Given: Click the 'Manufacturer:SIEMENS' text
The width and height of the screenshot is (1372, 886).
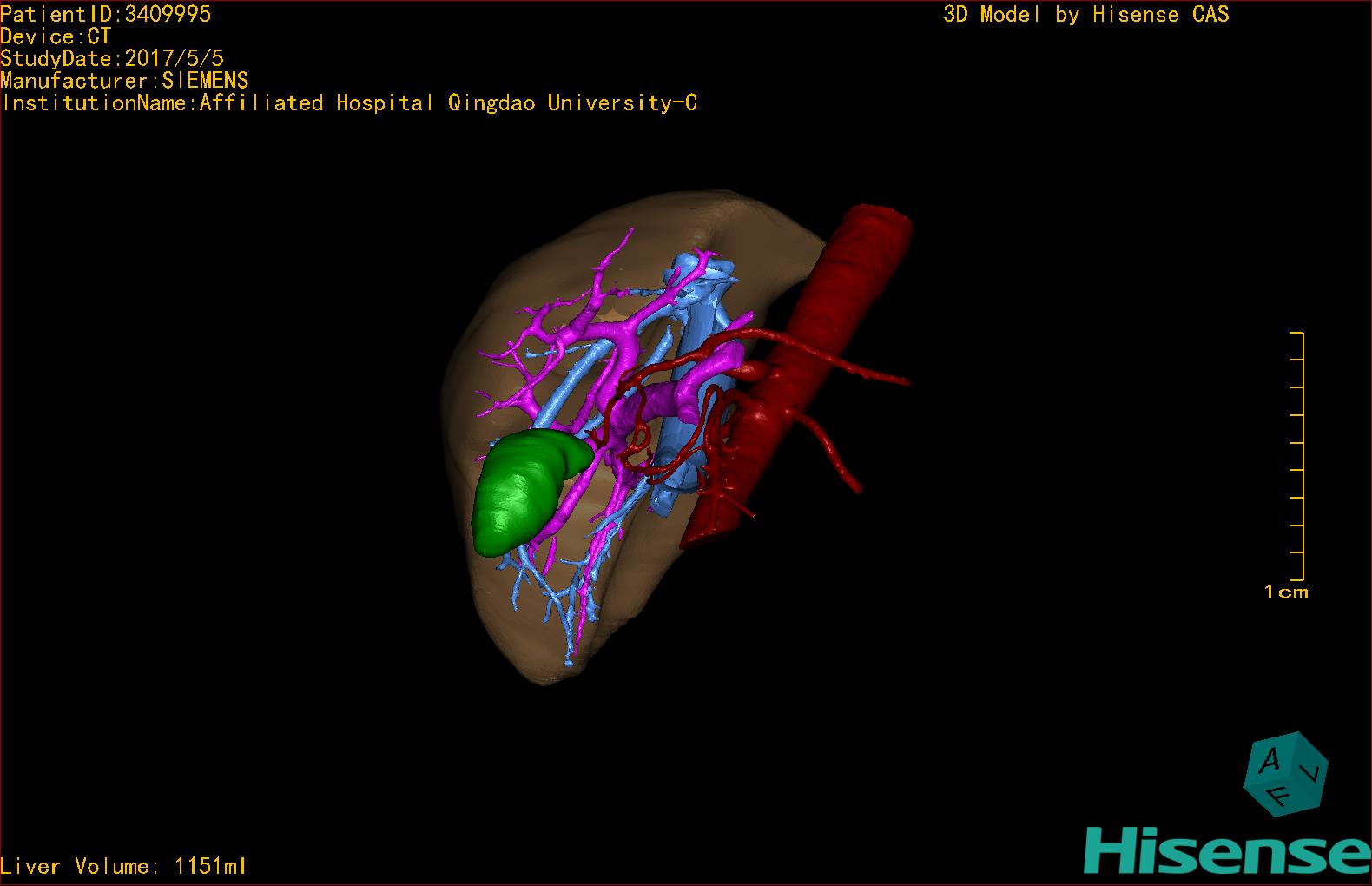Looking at the screenshot, I should tap(125, 81).
